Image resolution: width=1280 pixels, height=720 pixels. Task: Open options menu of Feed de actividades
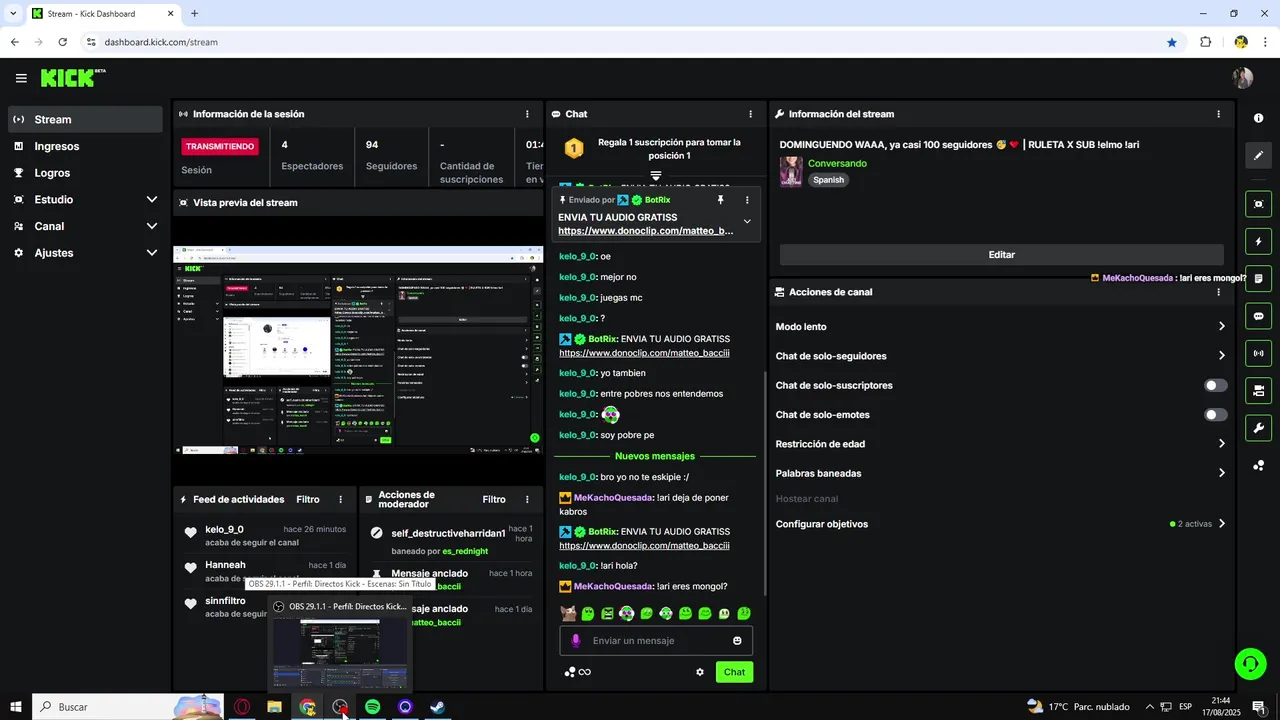pos(340,499)
